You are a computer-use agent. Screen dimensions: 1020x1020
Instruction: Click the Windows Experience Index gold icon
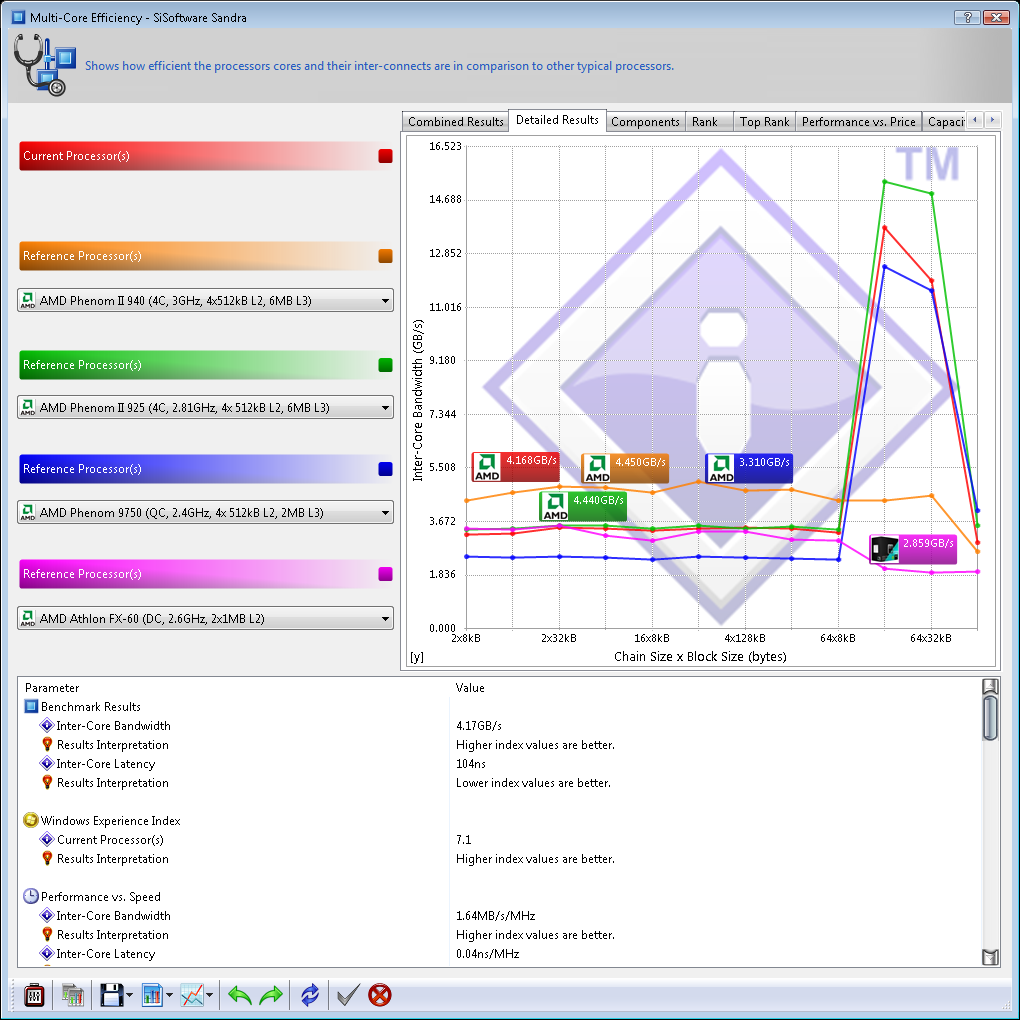click(x=31, y=820)
